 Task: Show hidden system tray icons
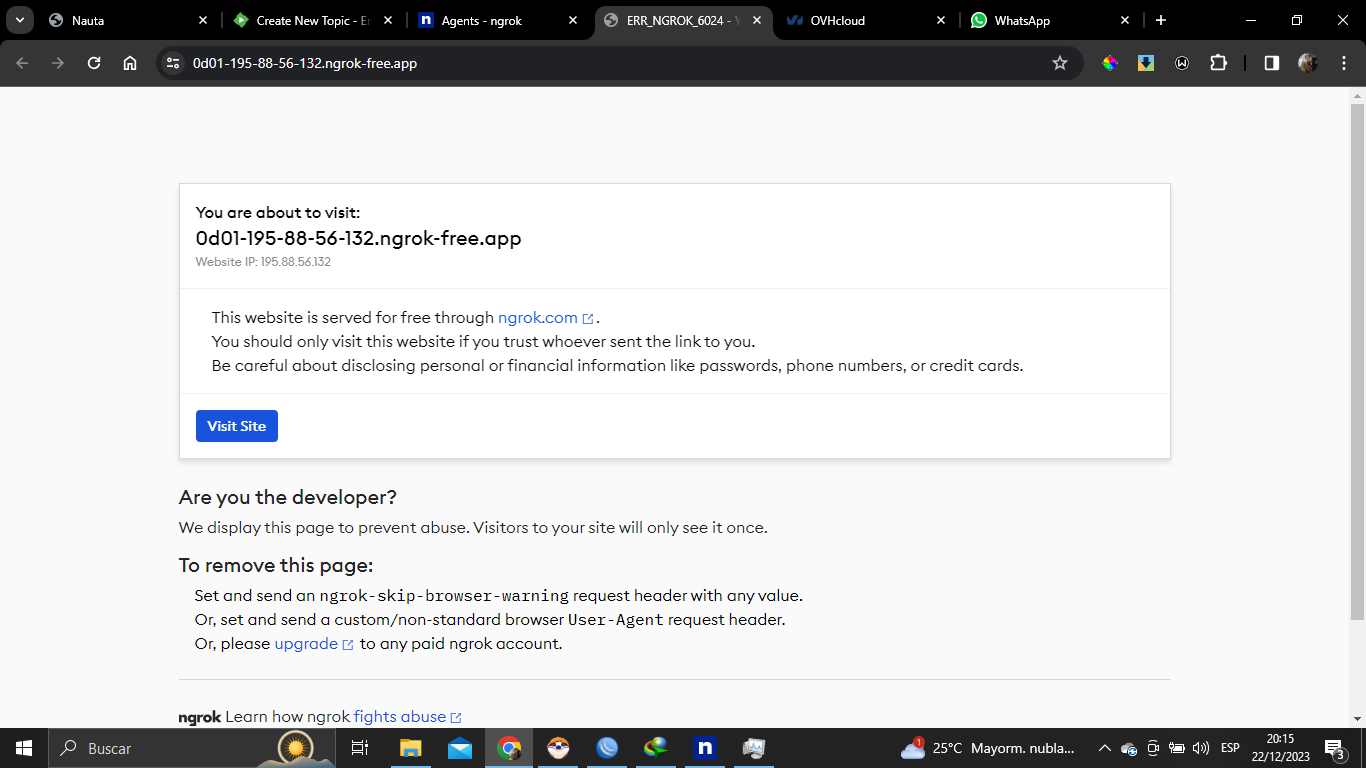tap(1105, 748)
